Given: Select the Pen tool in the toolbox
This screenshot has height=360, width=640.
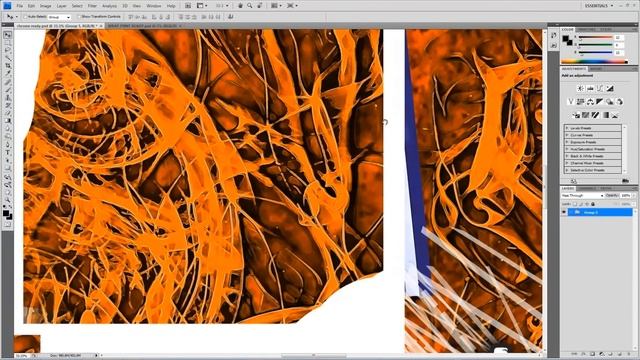Looking at the screenshot, I should pos(7,144).
